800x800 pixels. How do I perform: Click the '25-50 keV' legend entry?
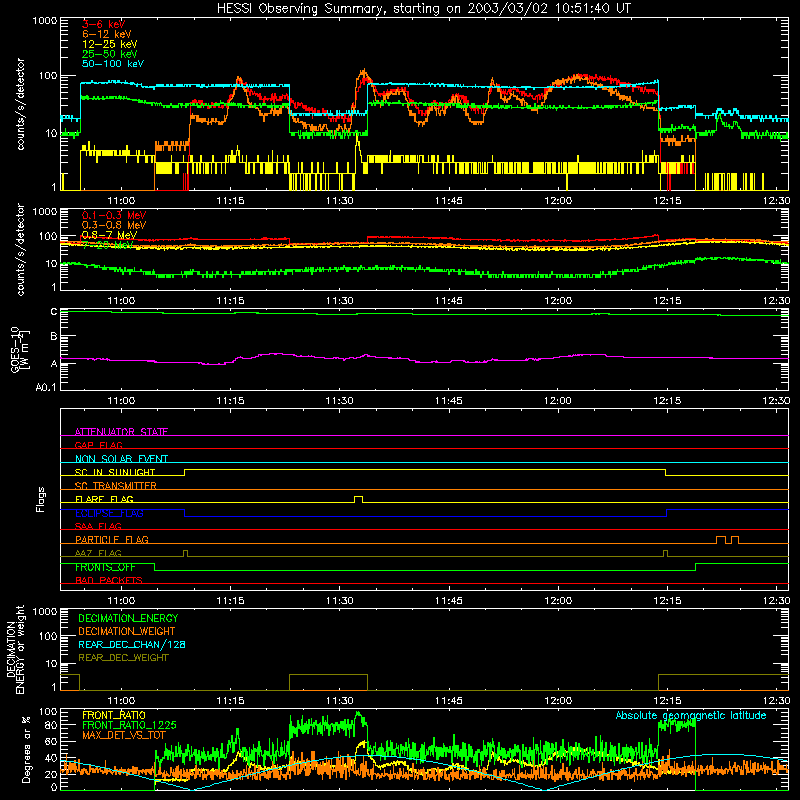coord(110,54)
